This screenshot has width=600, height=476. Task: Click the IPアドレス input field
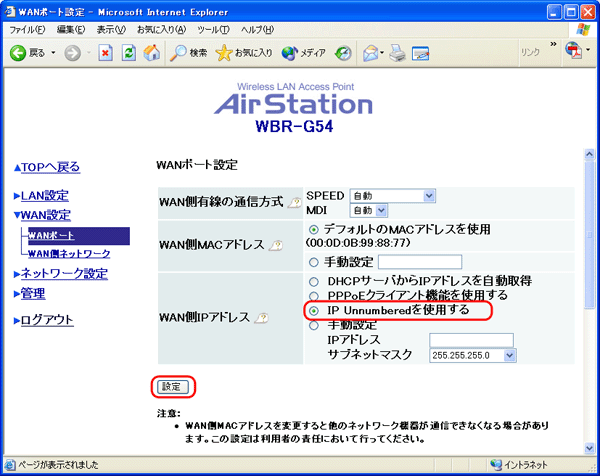[471, 340]
